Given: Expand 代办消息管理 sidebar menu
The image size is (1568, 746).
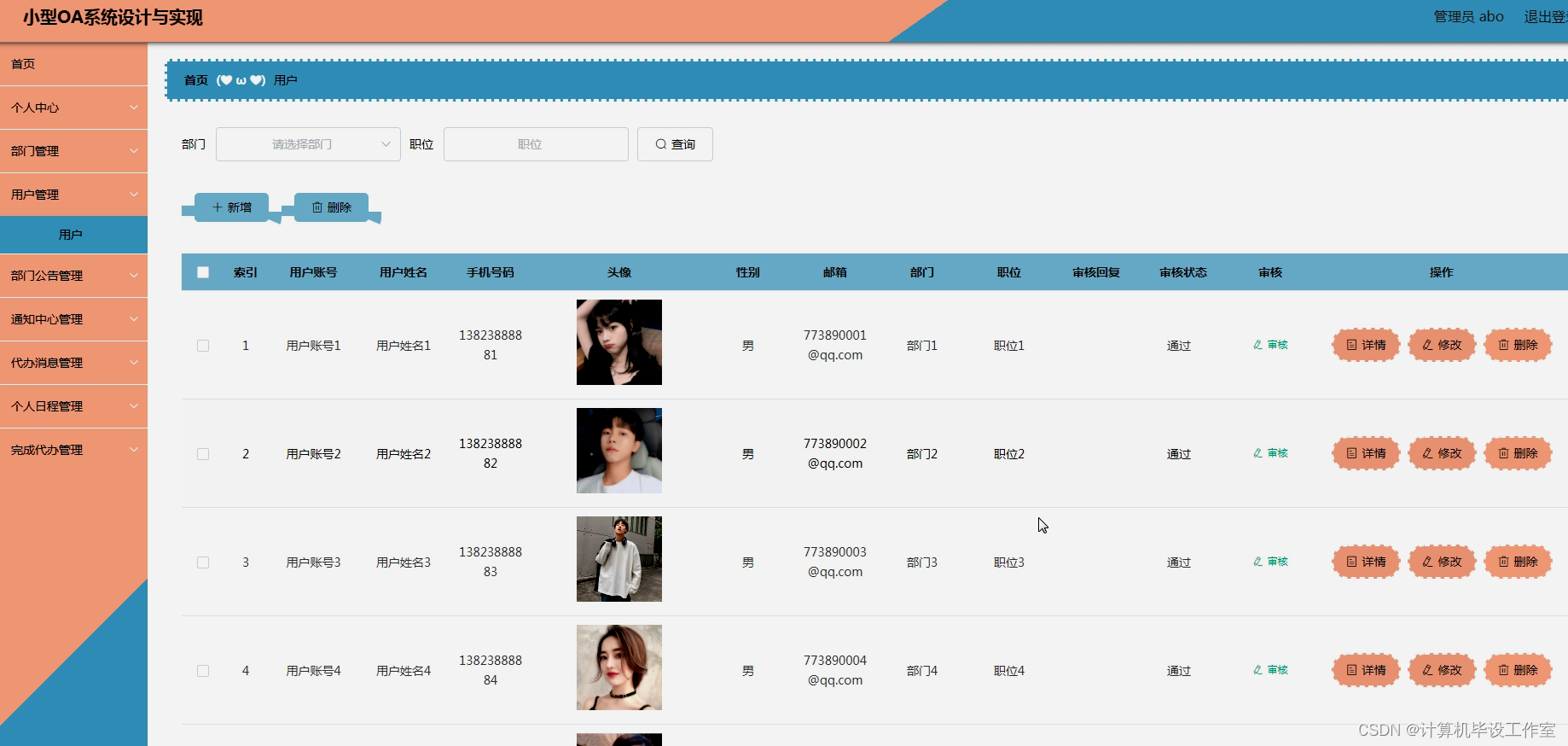Looking at the screenshot, I should [x=73, y=363].
